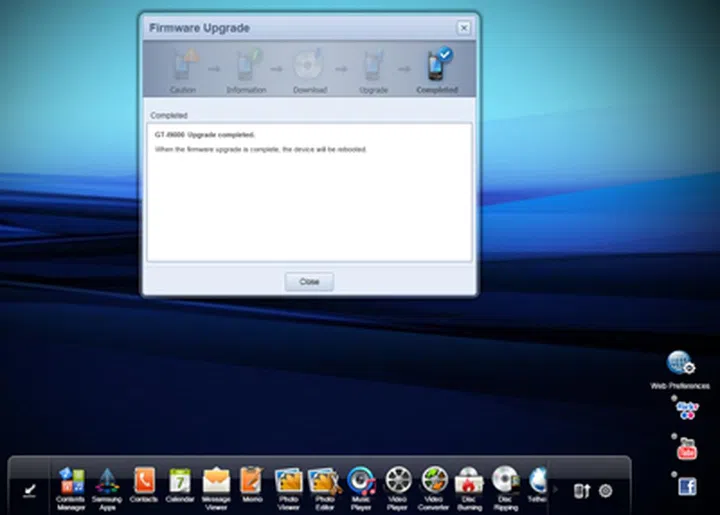
Task: Click the Close button in the dialog
Action: tap(309, 282)
